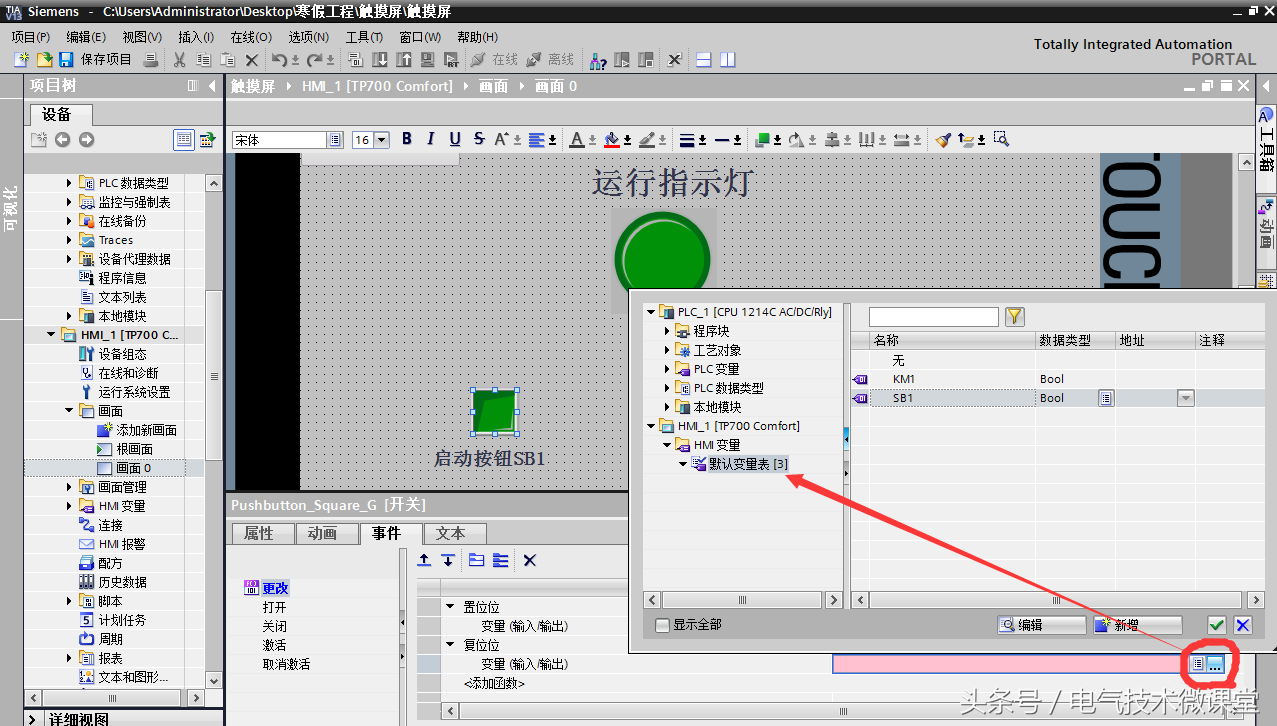The width and height of the screenshot is (1277, 726).
Task: Collapse the 置位位 function group
Action: [450, 607]
